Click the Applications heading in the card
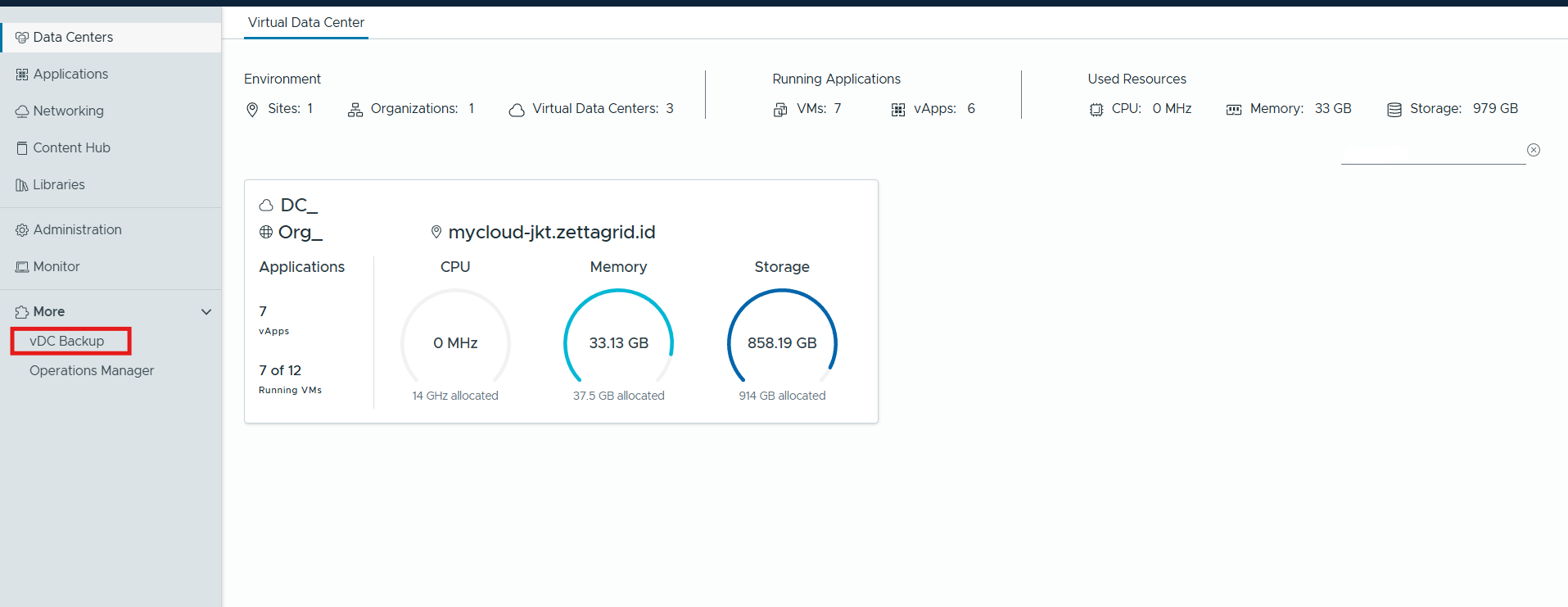 point(302,267)
